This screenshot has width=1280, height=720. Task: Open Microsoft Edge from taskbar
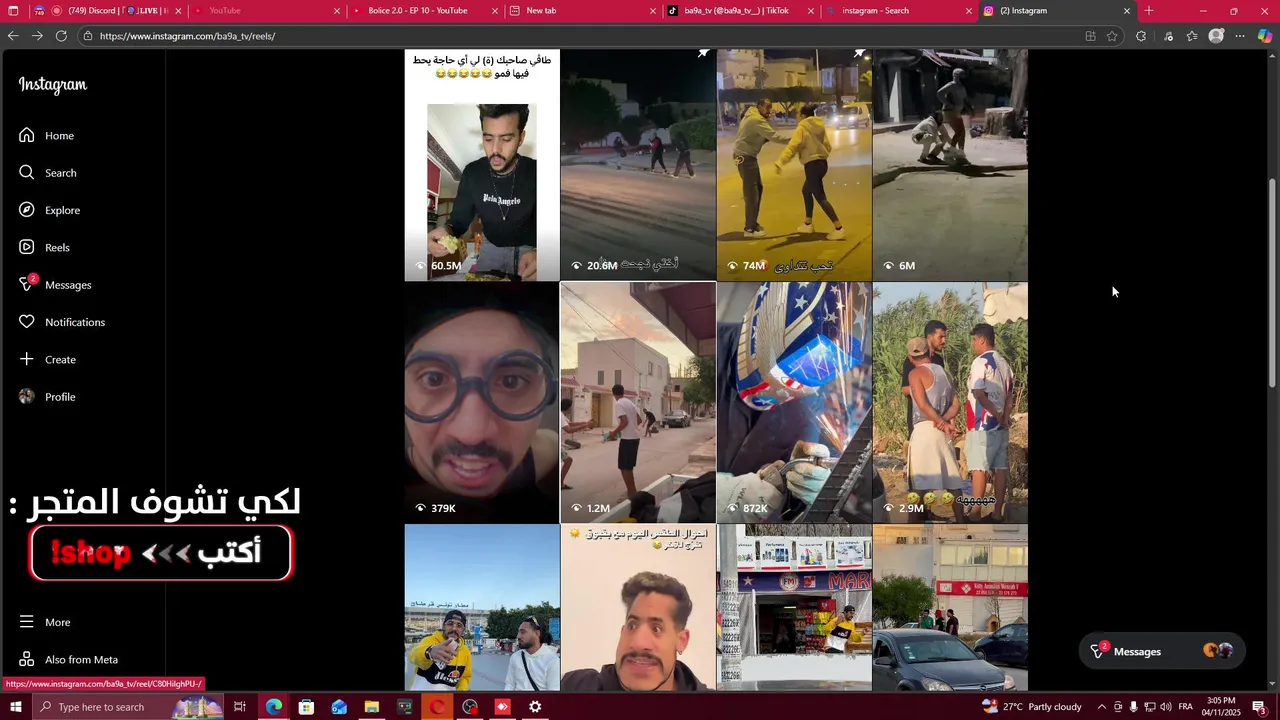[x=274, y=707]
